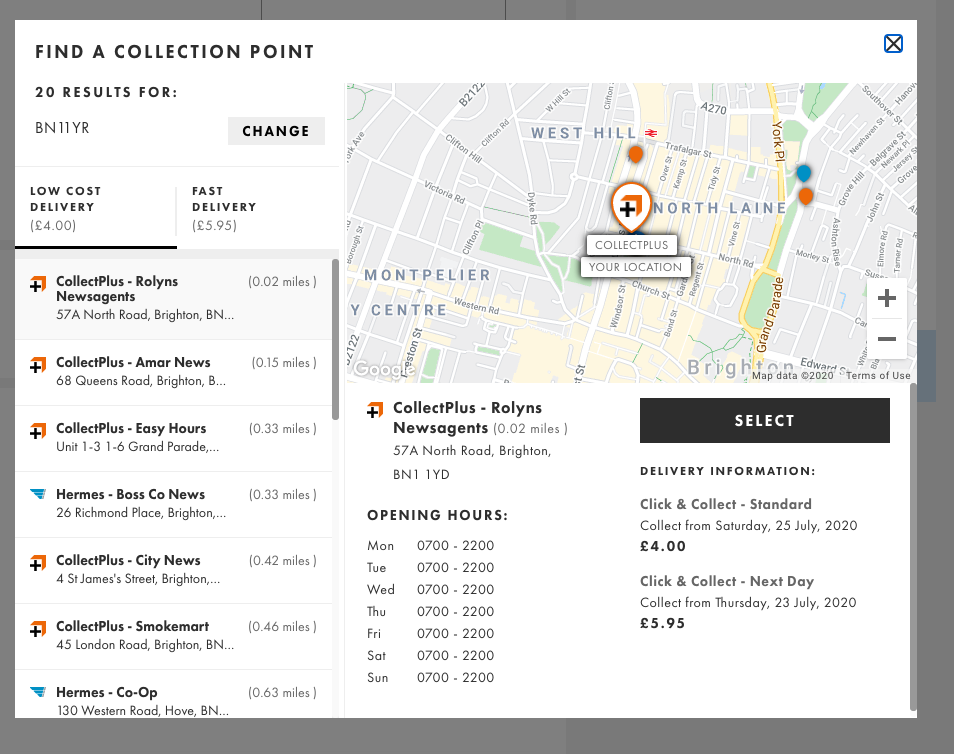Click the £5.95 next day price
Image resolution: width=954 pixels, height=754 pixels.
coord(663,623)
